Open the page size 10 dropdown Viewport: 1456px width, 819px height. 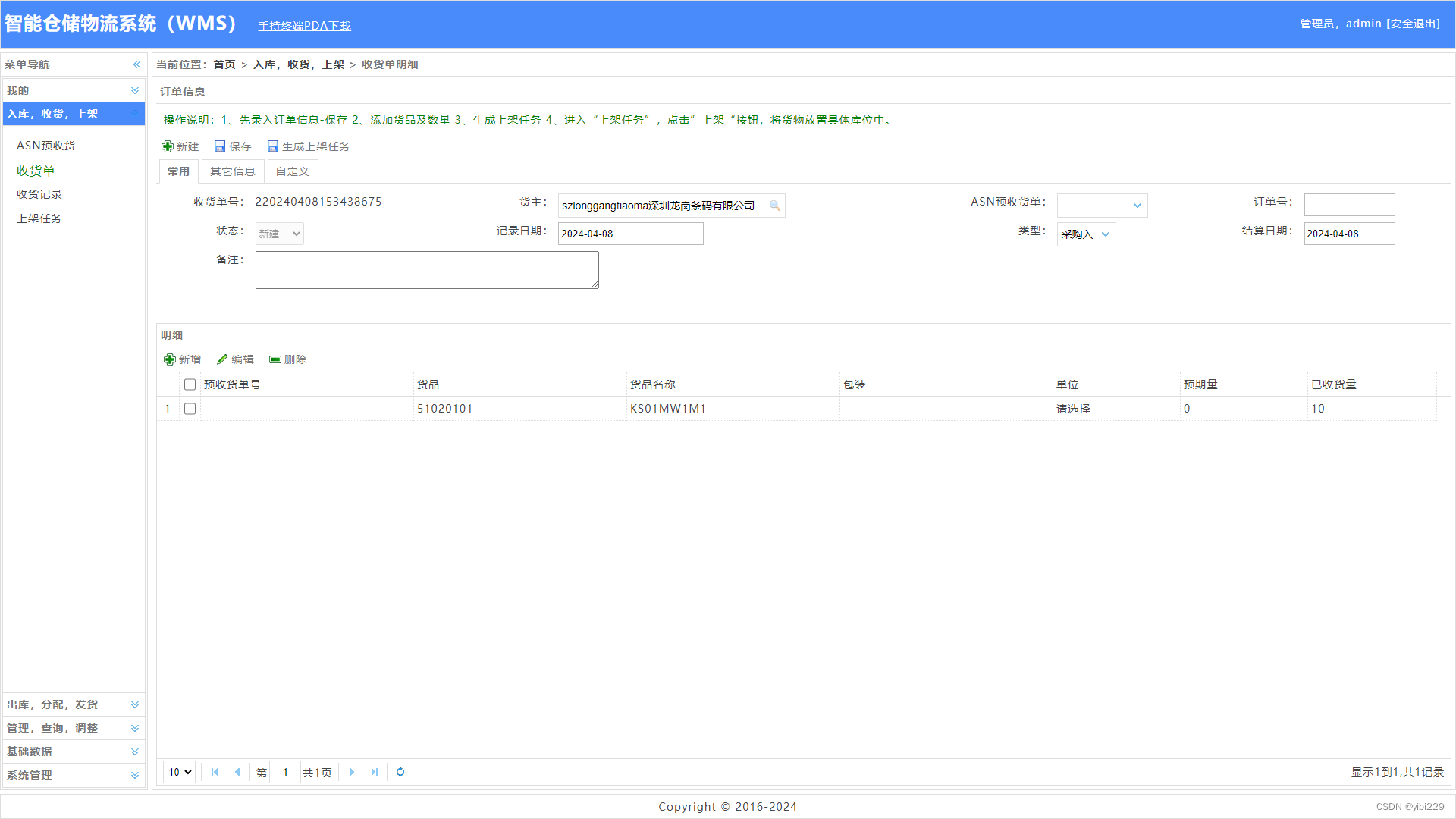pos(180,772)
